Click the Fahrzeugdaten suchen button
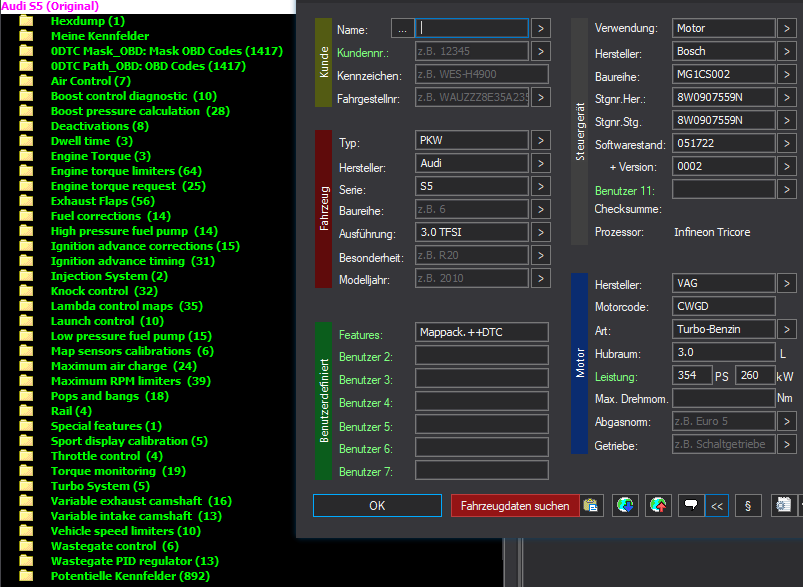The width and height of the screenshot is (803, 587). (515, 506)
